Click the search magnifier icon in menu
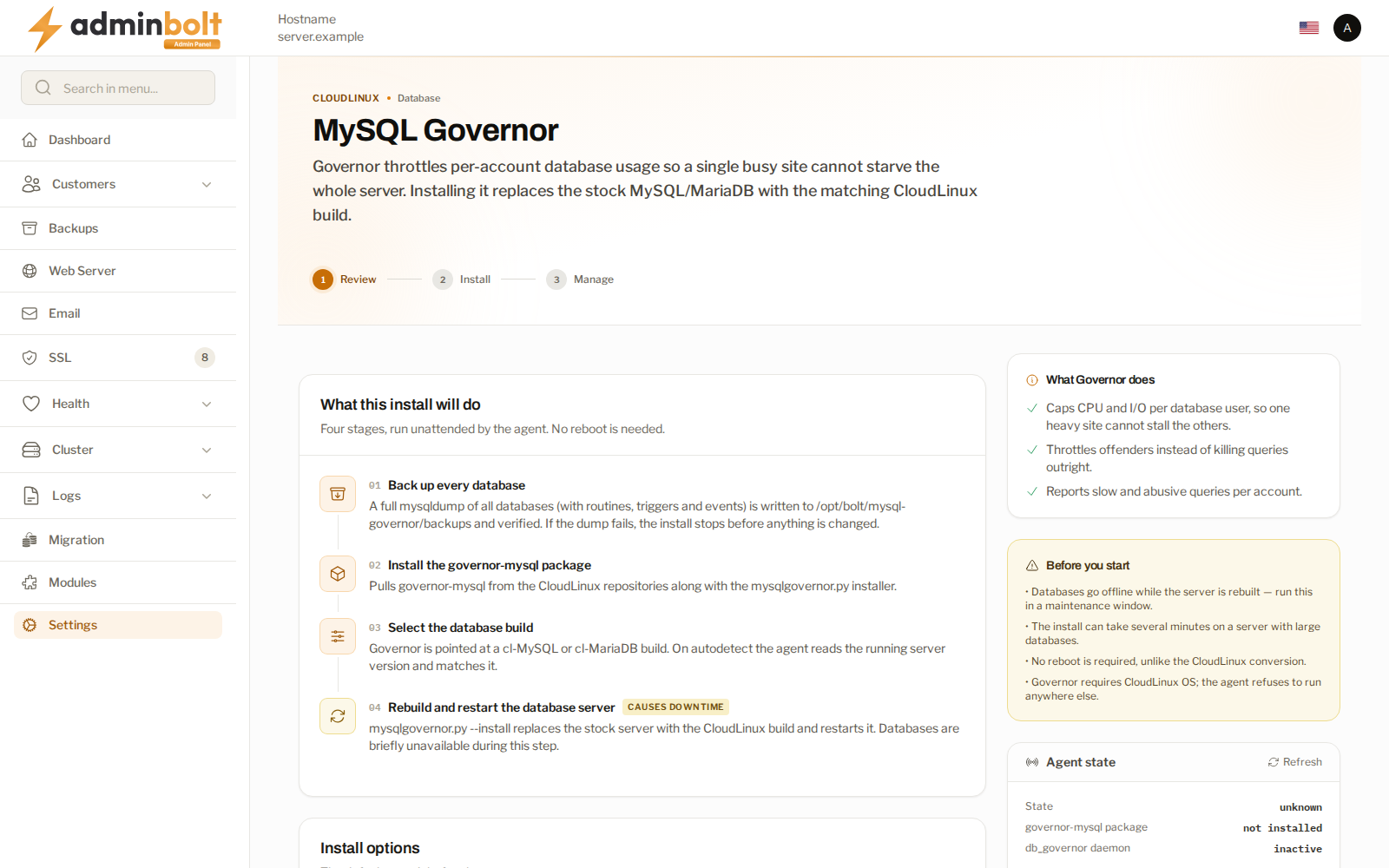This screenshot has height=868, width=1389. [x=43, y=88]
